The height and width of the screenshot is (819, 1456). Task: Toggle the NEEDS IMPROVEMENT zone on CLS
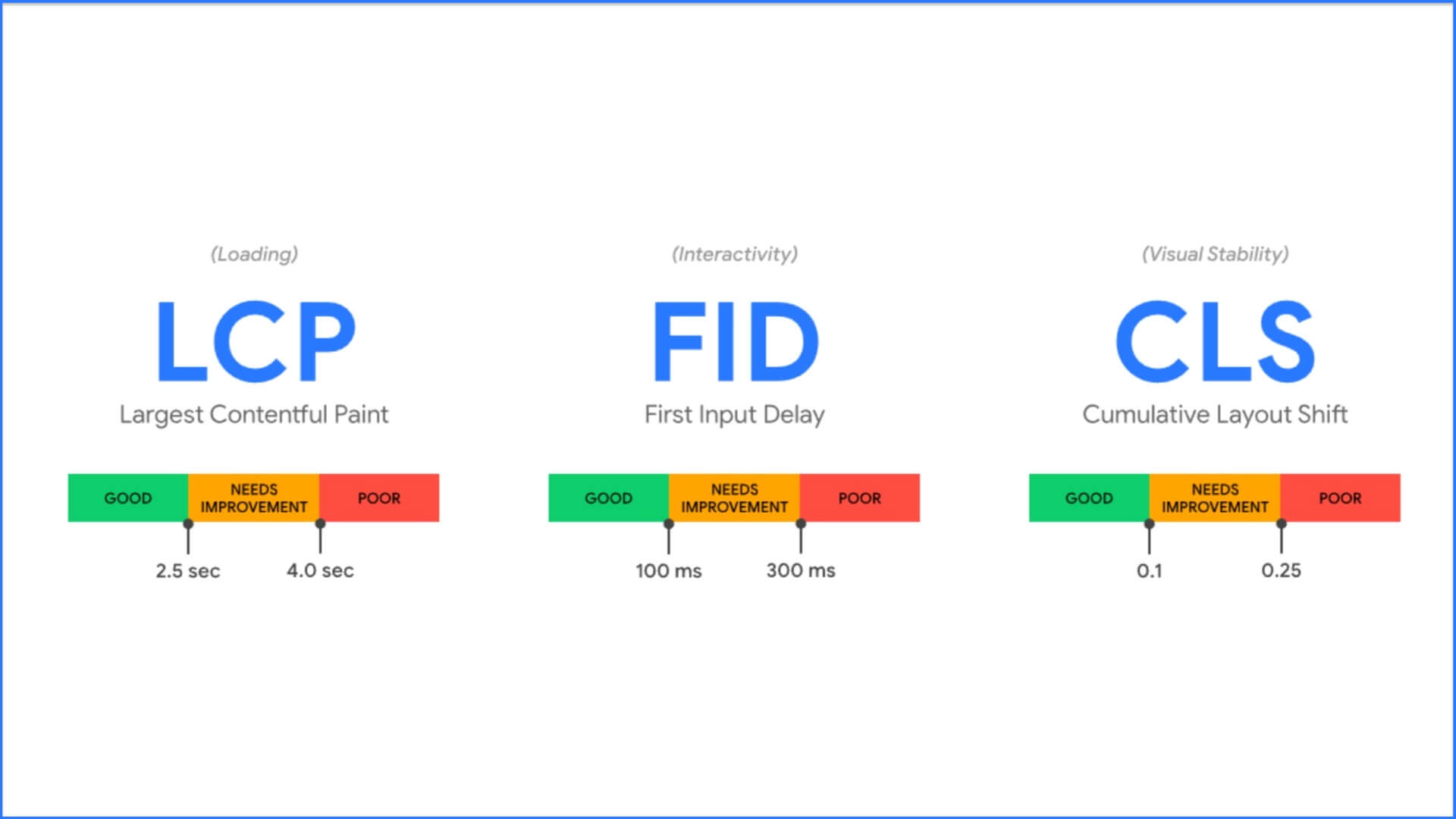coord(1213,497)
